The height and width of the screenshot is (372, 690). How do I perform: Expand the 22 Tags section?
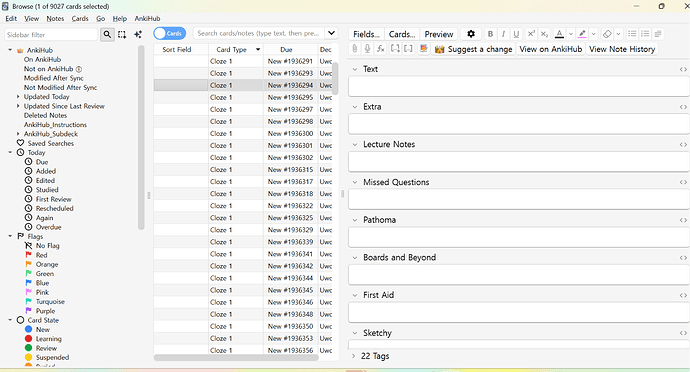point(353,356)
